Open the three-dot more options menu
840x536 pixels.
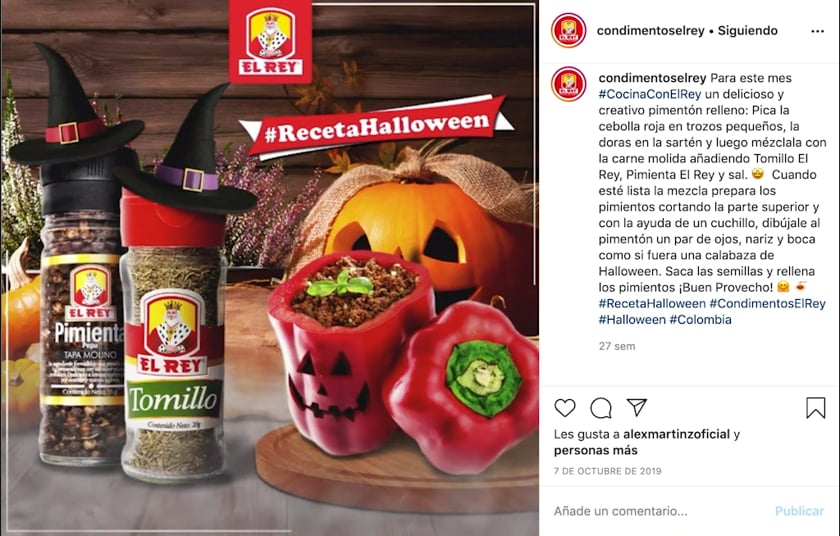coord(818,31)
